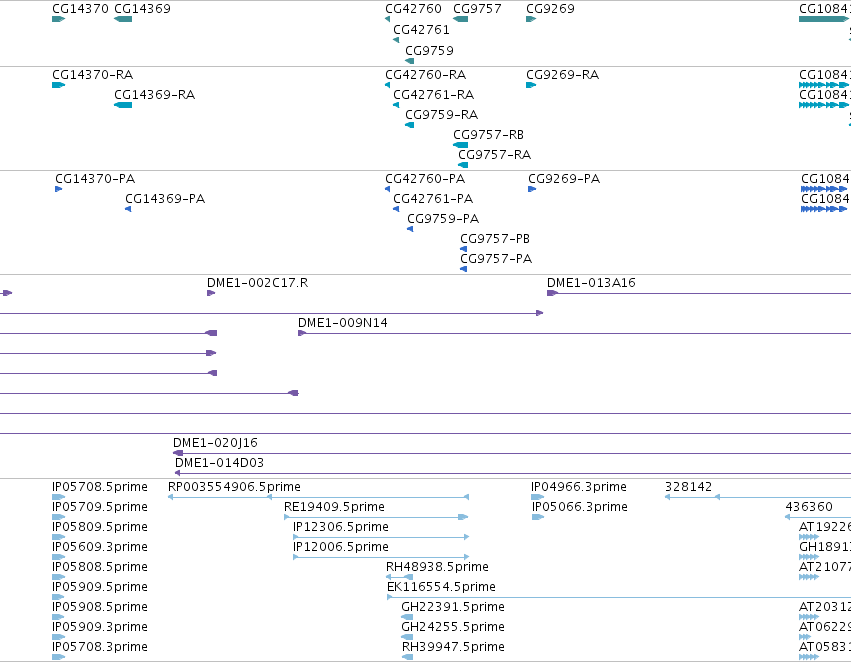The height and width of the screenshot is (662, 851).
Task: Select the CG42761 gene label
Action: pyautogui.click(x=421, y=29)
